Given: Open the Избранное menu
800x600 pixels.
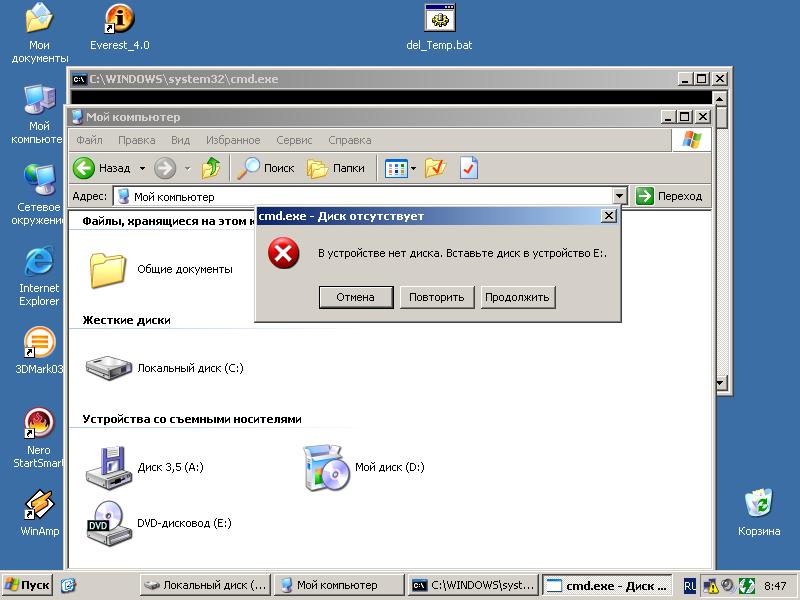Looking at the screenshot, I should point(233,140).
